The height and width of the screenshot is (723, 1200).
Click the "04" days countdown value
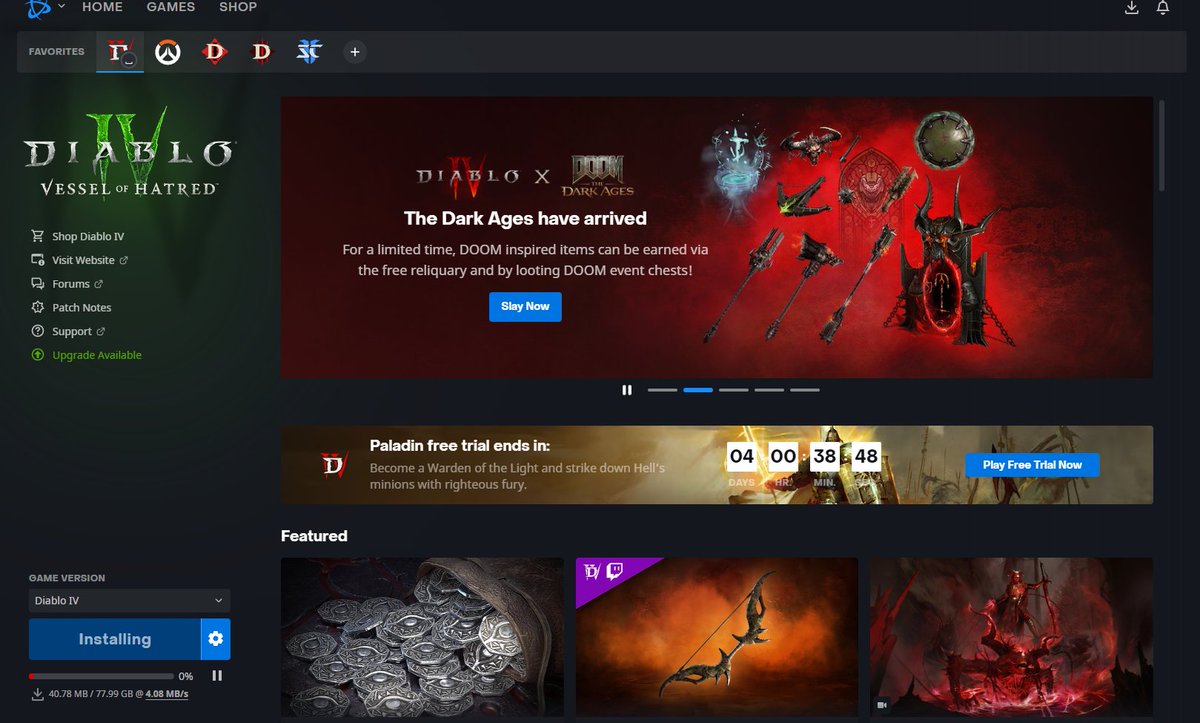click(x=741, y=457)
